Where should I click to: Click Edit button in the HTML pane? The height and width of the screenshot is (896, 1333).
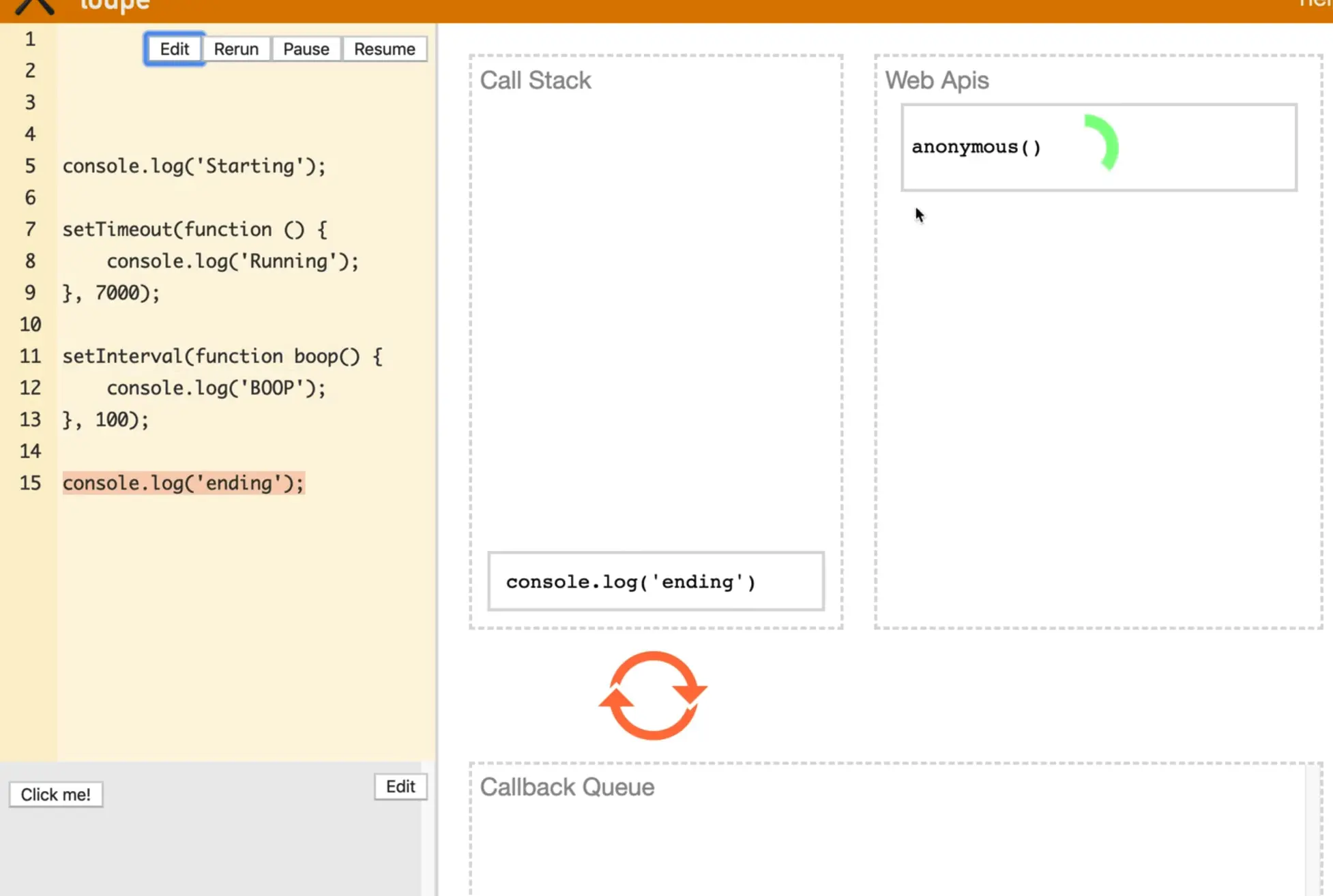(x=400, y=786)
